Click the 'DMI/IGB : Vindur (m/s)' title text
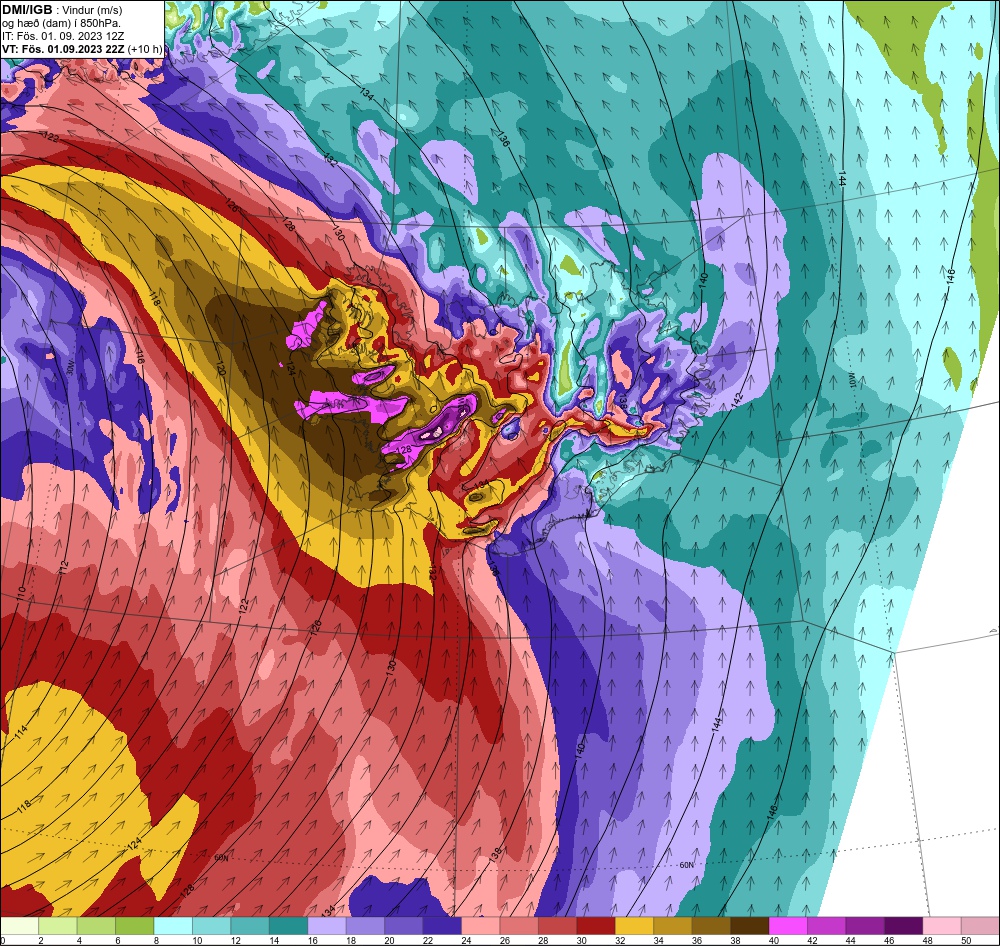Viewport: 1000px width, 946px height. 62,10
